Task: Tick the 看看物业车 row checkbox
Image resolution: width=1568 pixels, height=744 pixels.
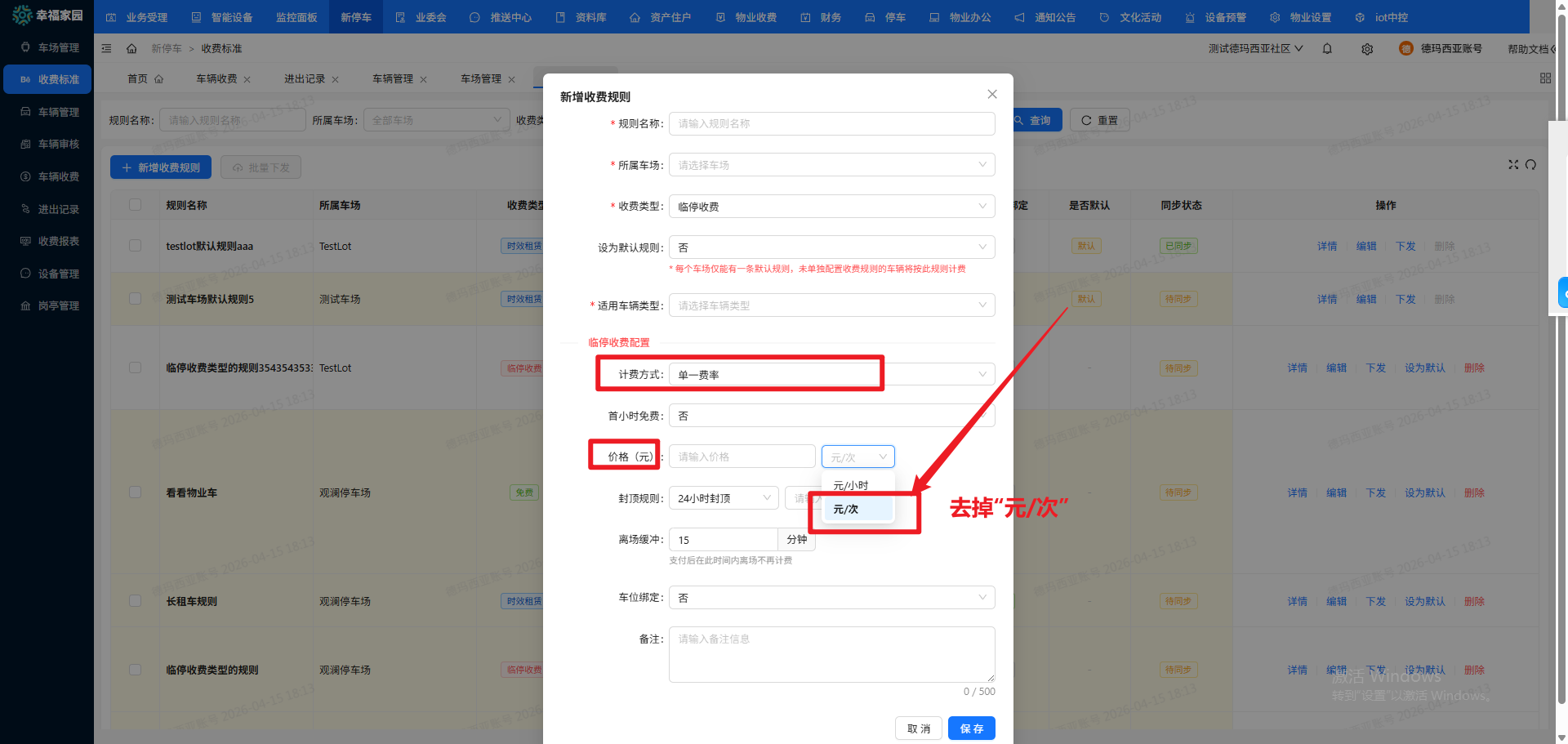Action: (136, 492)
